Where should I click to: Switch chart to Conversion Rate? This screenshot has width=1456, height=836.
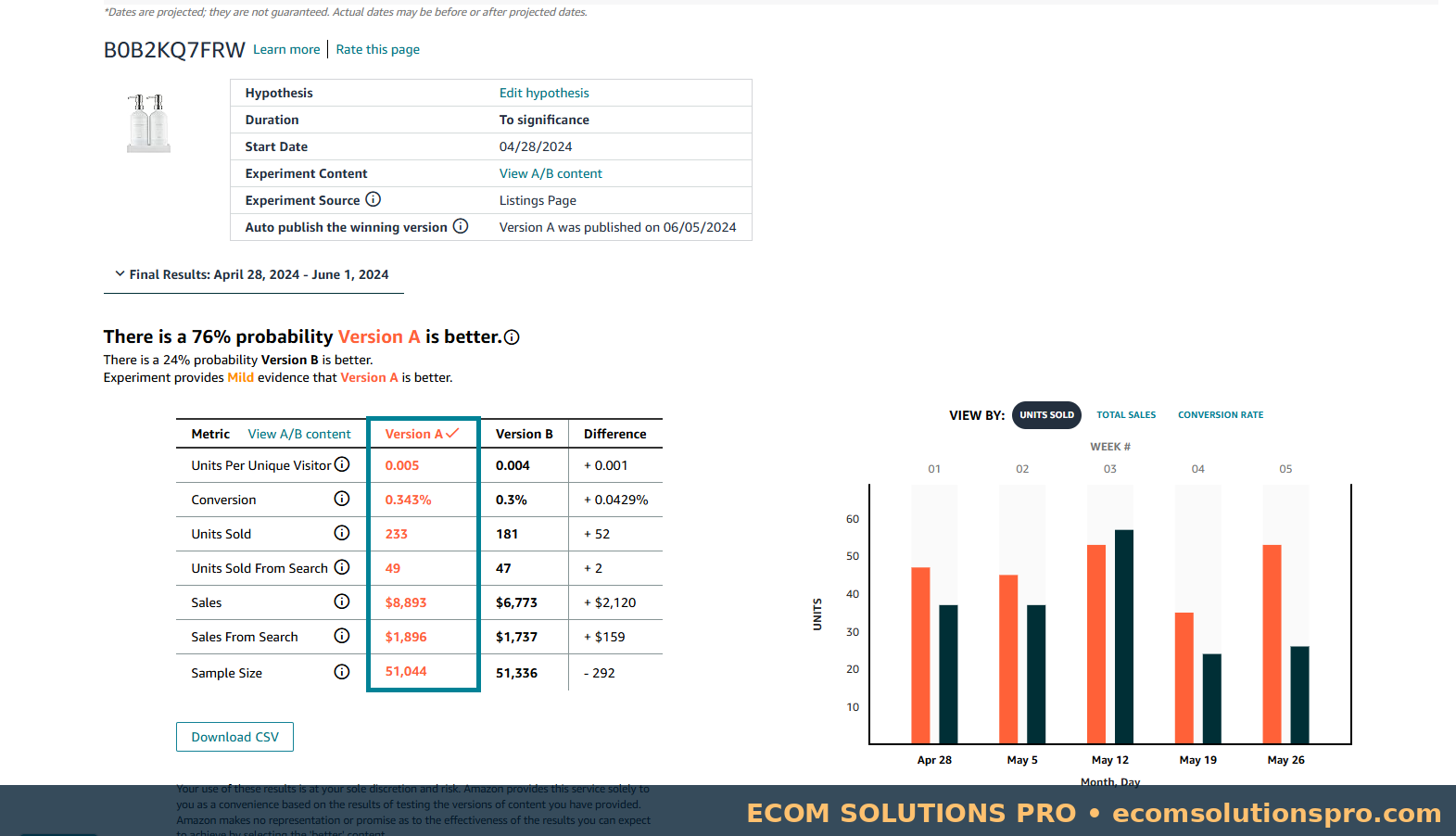(x=1221, y=415)
